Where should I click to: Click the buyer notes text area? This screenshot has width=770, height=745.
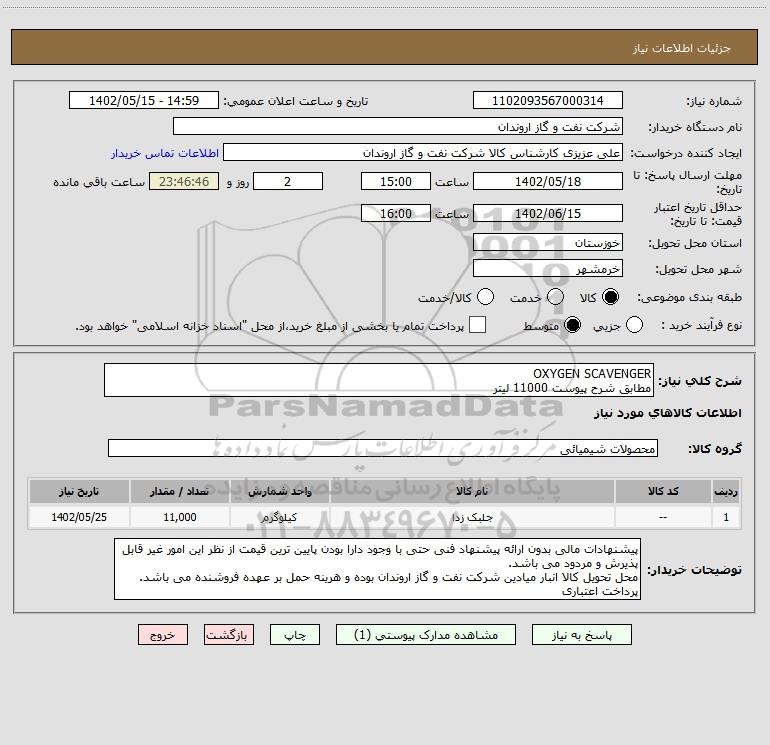click(x=377, y=569)
